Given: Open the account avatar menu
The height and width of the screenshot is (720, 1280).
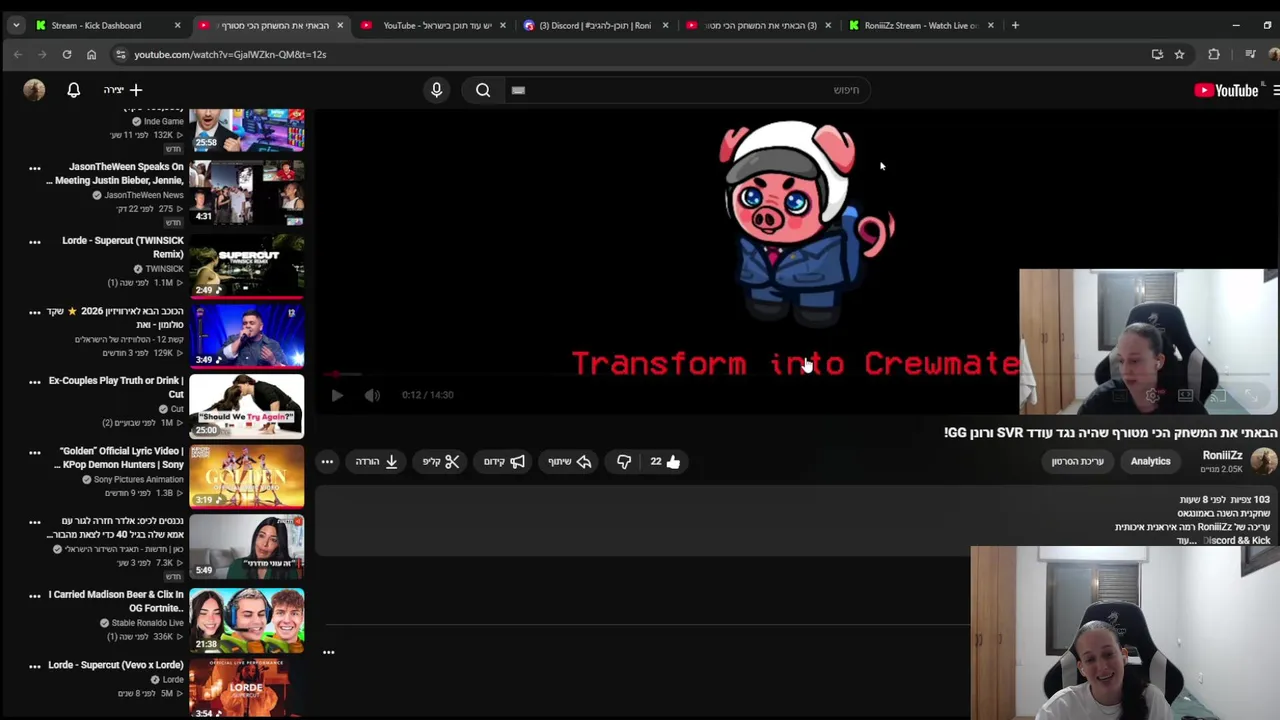Looking at the screenshot, I should click(x=34, y=90).
